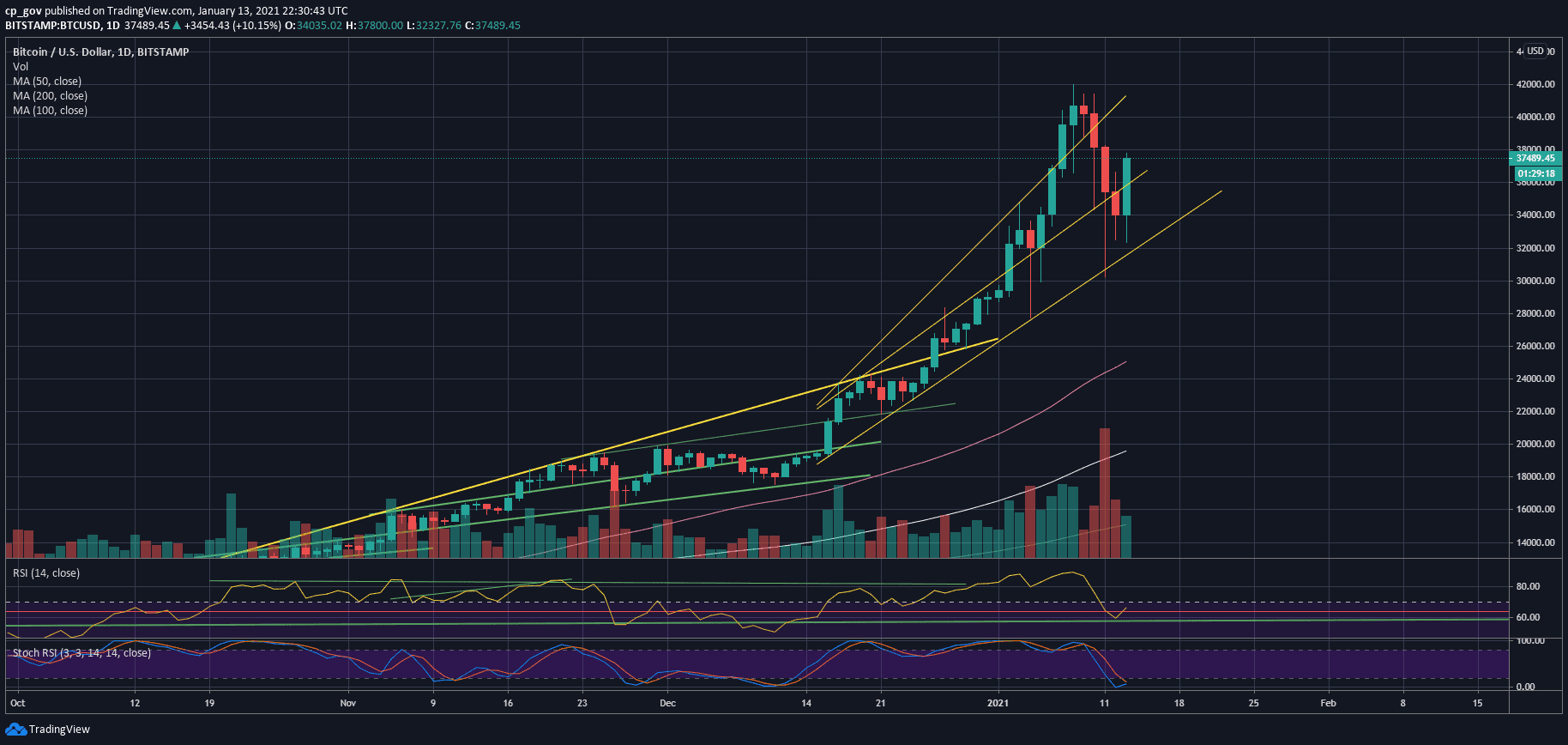The height and width of the screenshot is (745, 1568).
Task: Click the RSI (14, close) label
Action: coord(46,572)
